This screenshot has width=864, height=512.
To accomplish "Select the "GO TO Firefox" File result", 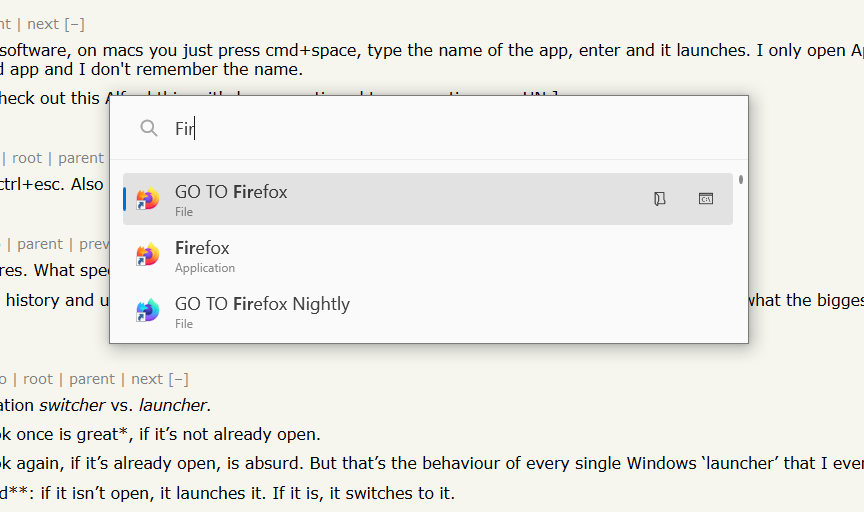I will coord(428,199).
